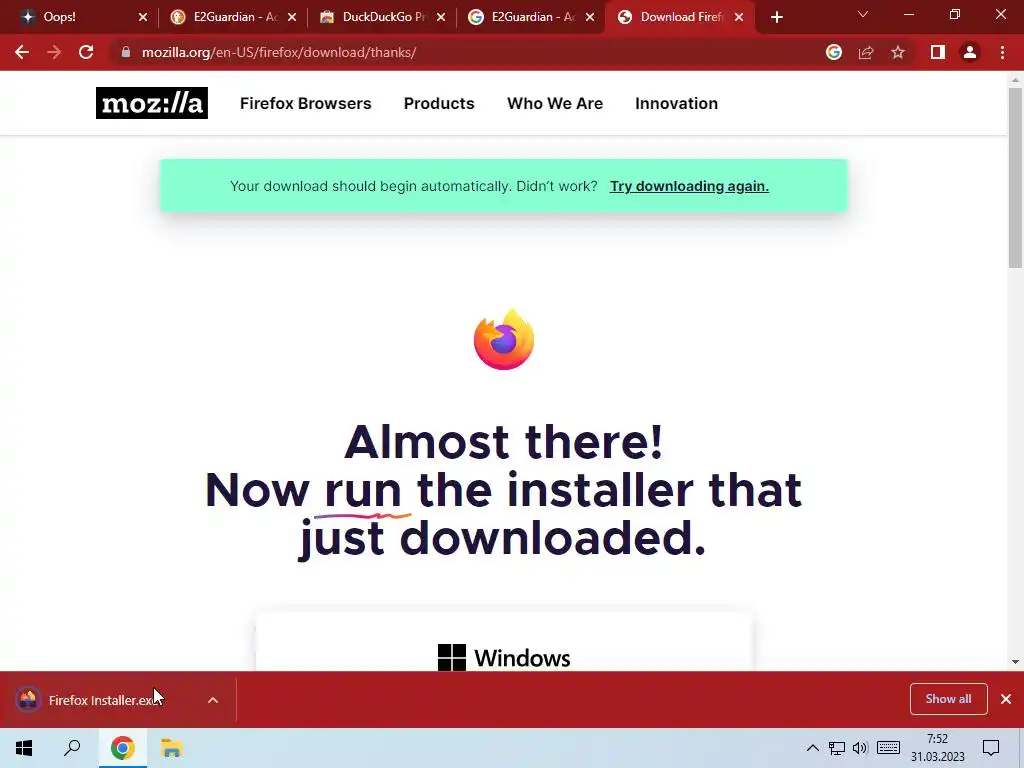The width and height of the screenshot is (1024, 768).
Task: Open the Firefox Browsers menu
Action: [306, 103]
